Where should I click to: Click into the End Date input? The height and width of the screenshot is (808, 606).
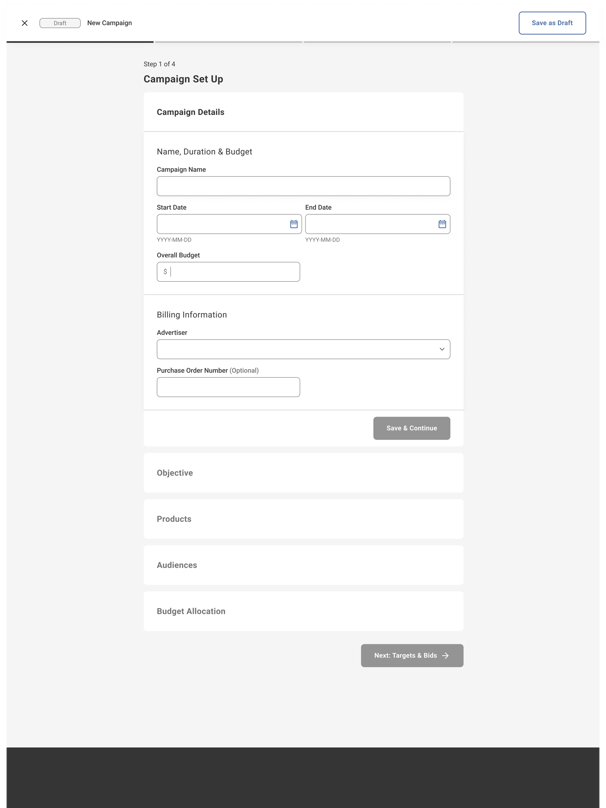(x=371, y=224)
